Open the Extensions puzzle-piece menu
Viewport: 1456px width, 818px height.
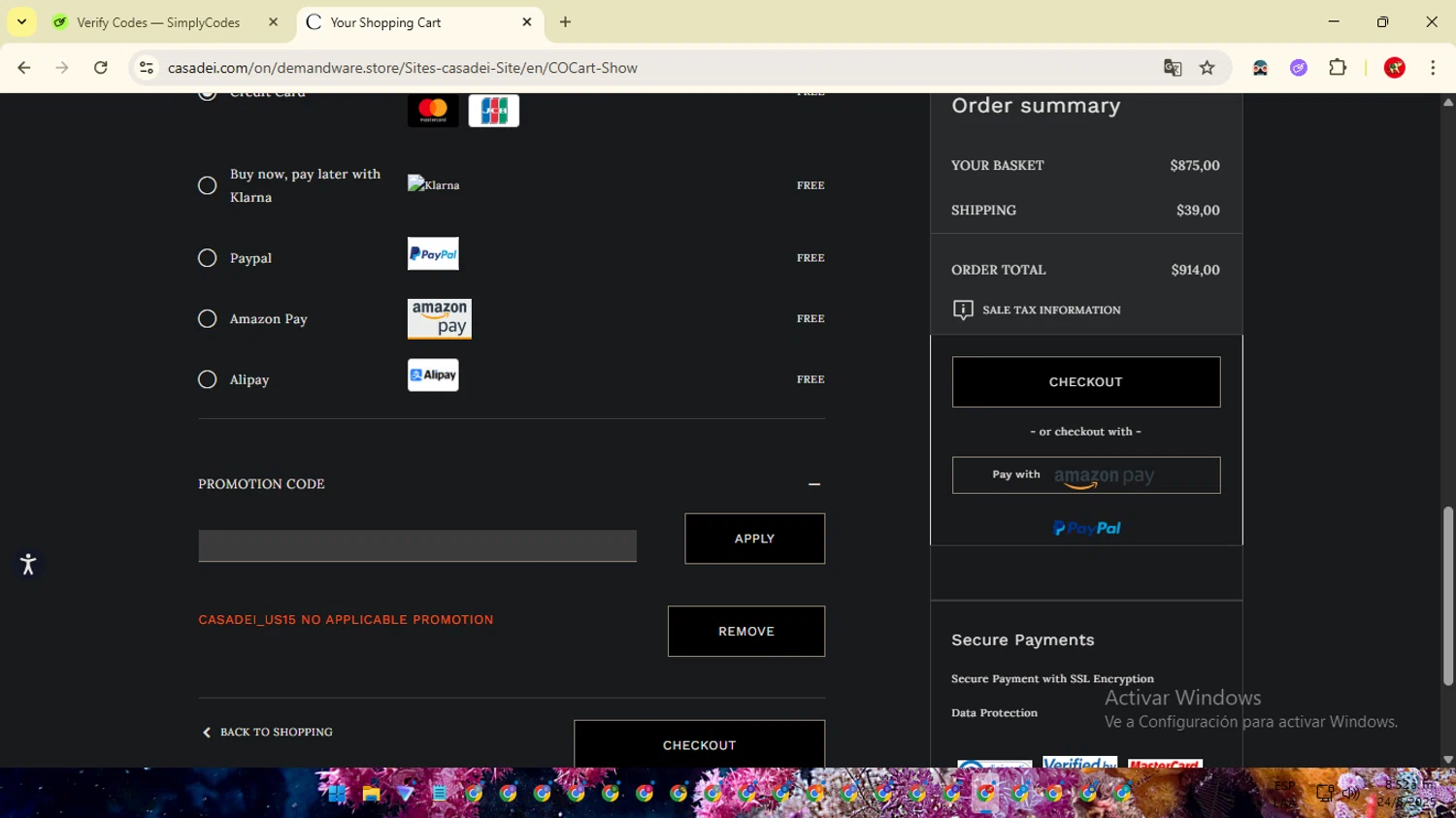coord(1338,68)
